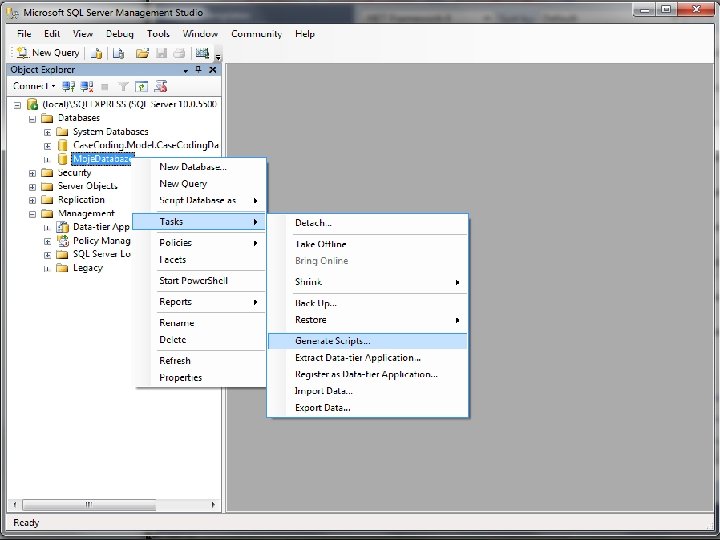
Task: Open the toolbar options dropdown arrow
Action: pos(218,56)
